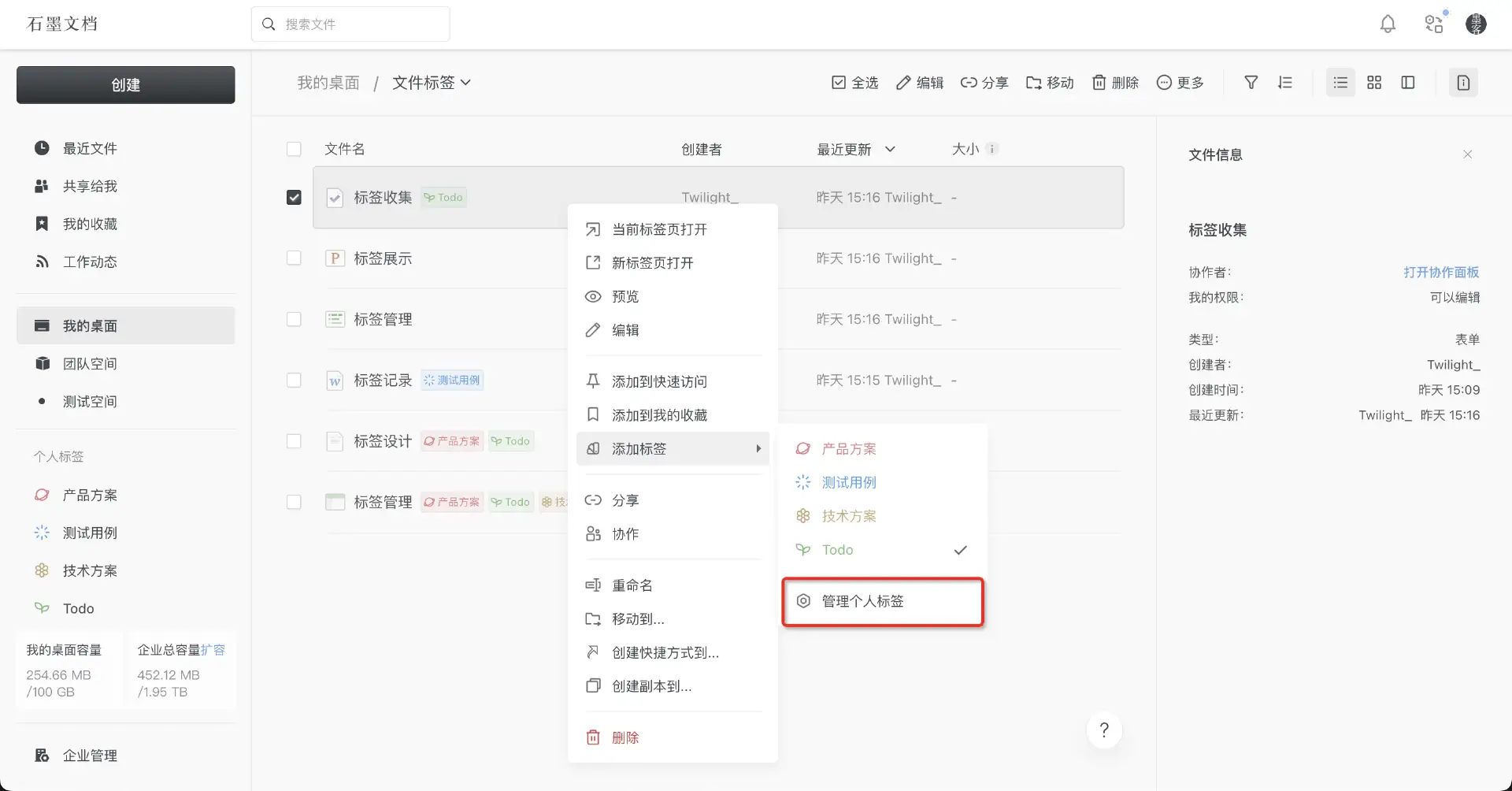Select 创建快捷方式到...

pyautogui.click(x=673, y=653)
